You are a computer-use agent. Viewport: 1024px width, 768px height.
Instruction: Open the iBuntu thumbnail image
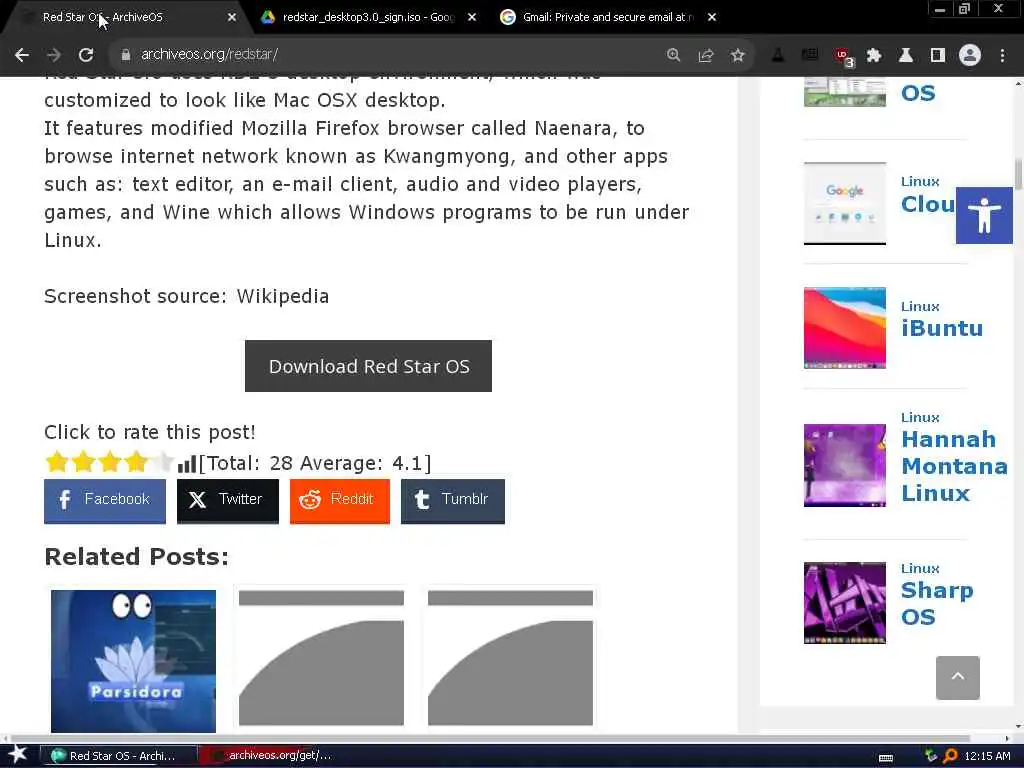point(845,328)
